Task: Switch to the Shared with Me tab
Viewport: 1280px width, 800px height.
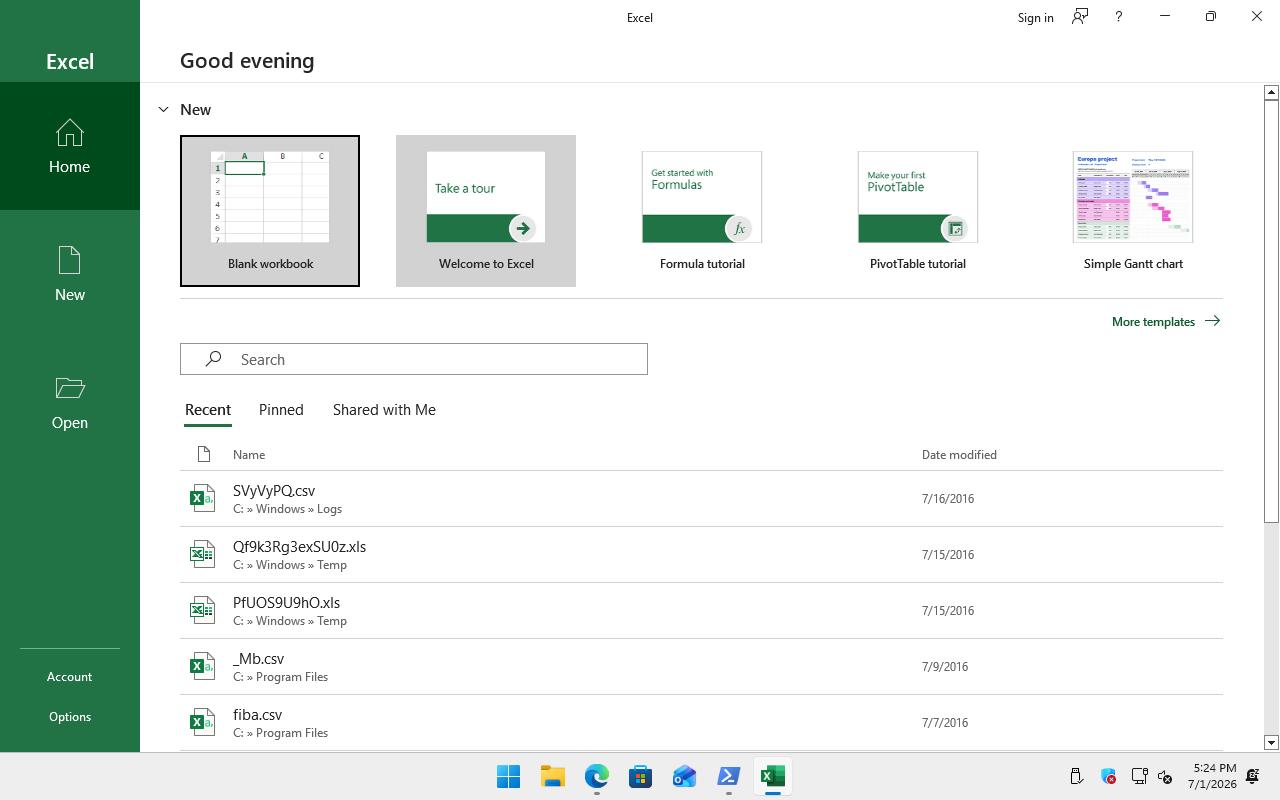Action: [384, 410]
